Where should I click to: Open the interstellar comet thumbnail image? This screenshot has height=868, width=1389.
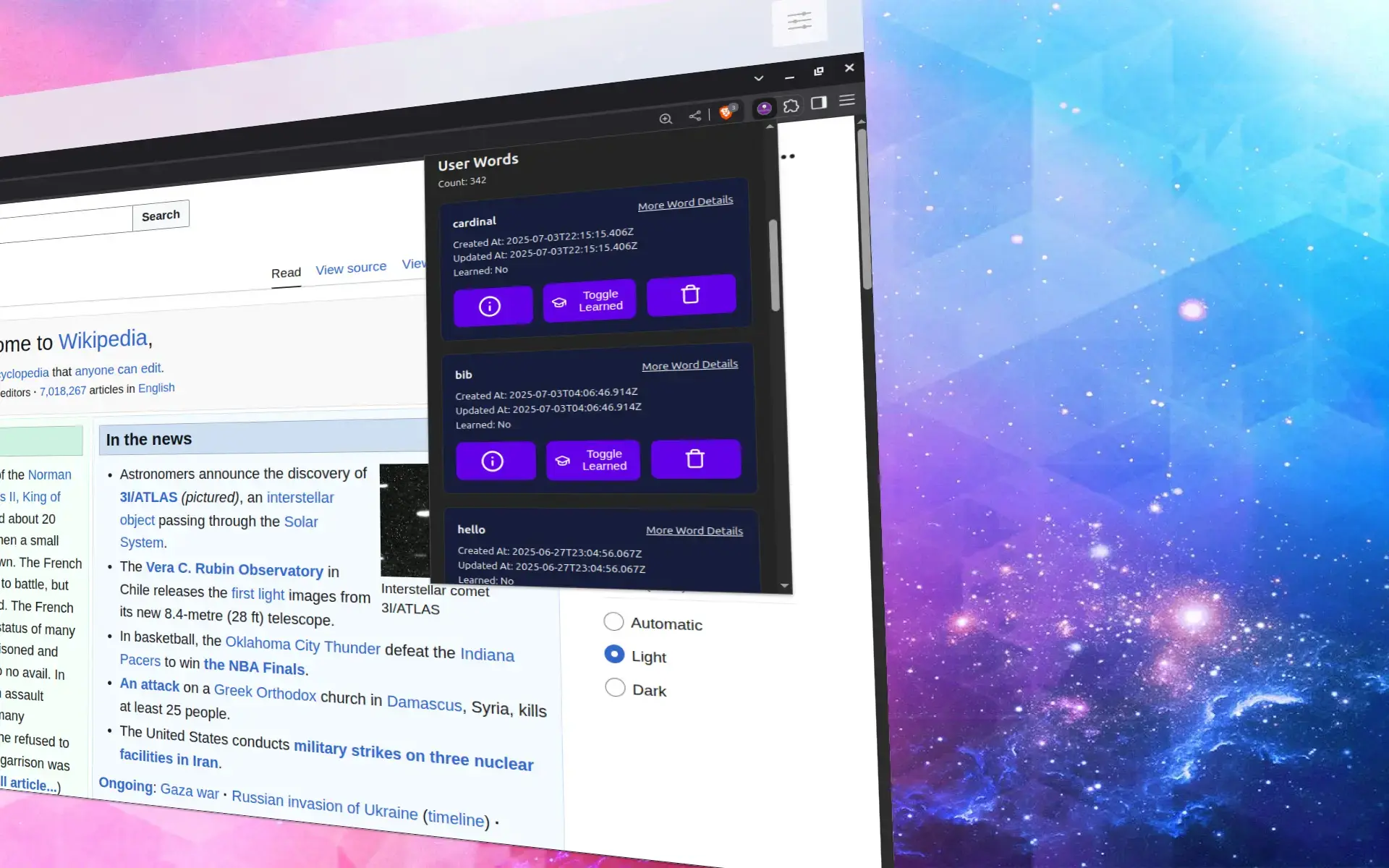point(404,520)
